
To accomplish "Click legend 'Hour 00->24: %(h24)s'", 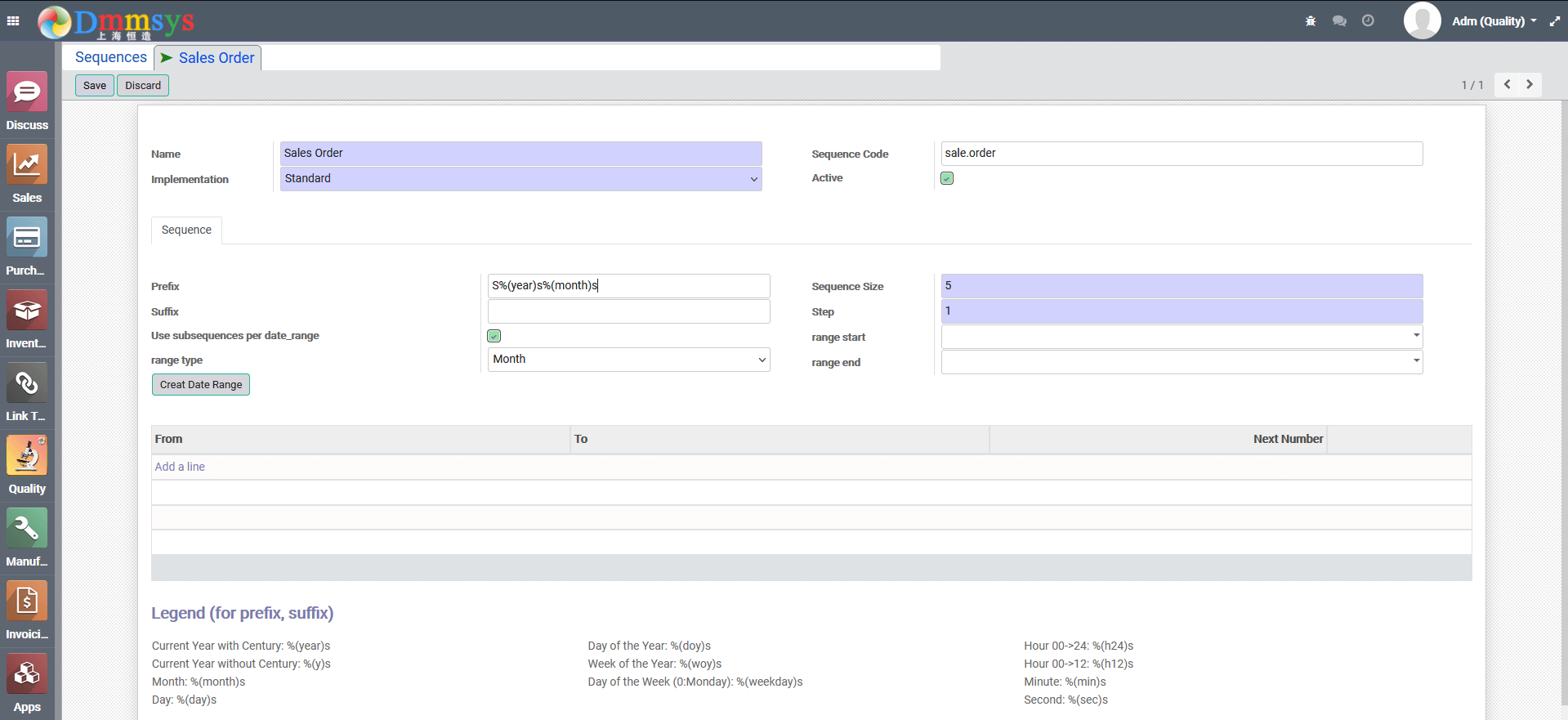I will (1079, 646).
